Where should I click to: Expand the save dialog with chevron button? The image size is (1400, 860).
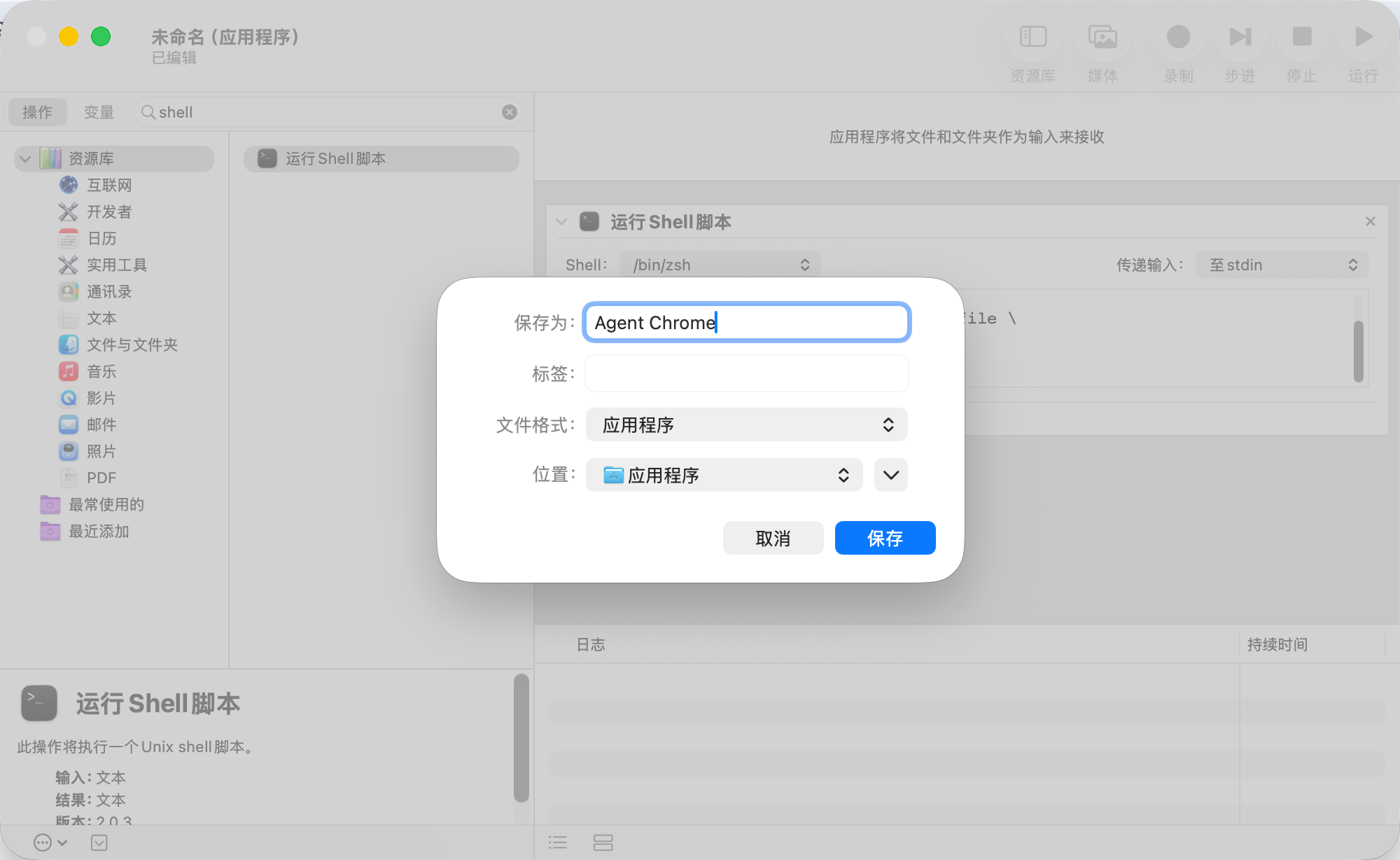890,475
